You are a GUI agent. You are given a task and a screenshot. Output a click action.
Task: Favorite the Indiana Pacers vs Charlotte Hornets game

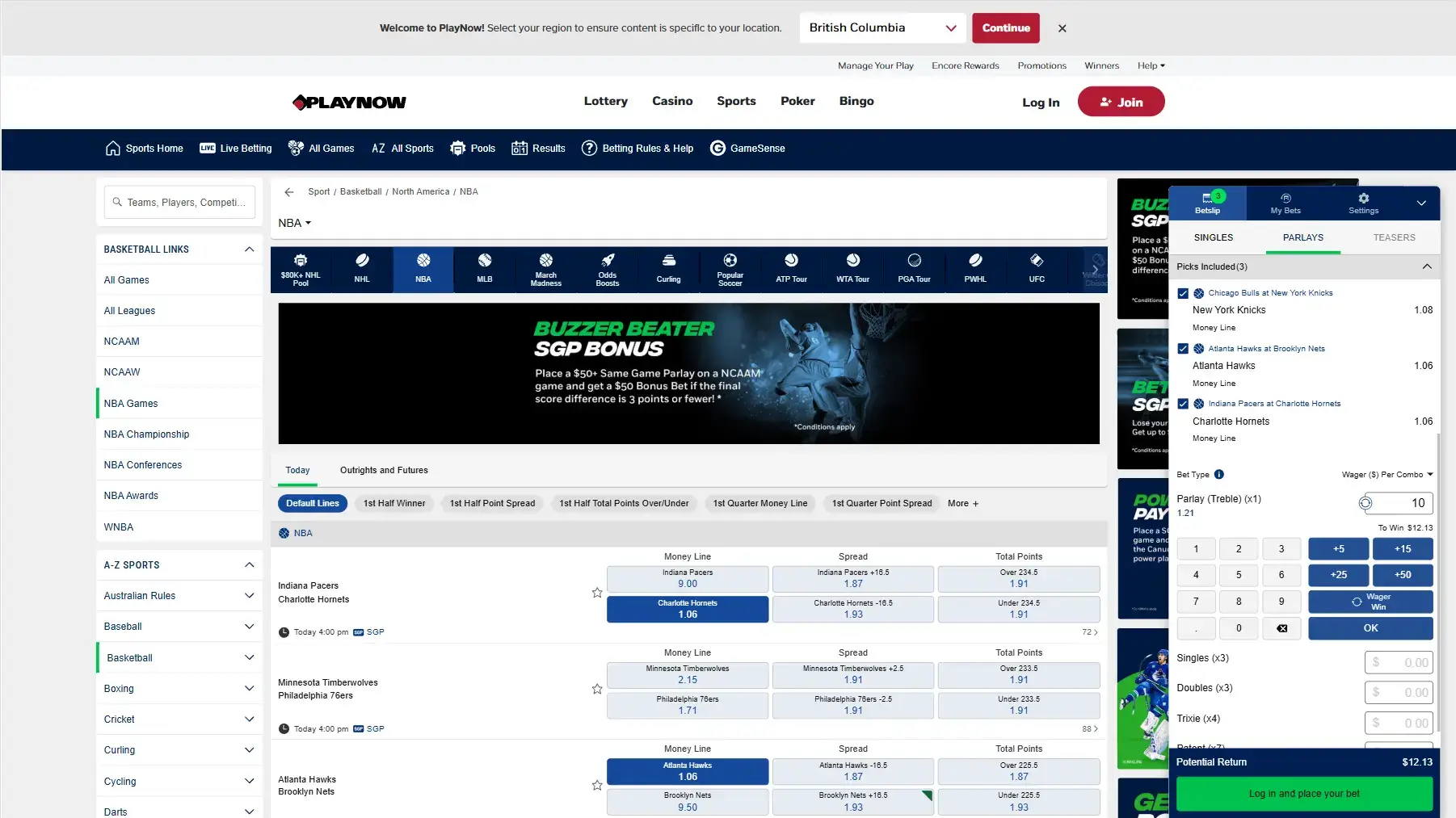point(597,593)
